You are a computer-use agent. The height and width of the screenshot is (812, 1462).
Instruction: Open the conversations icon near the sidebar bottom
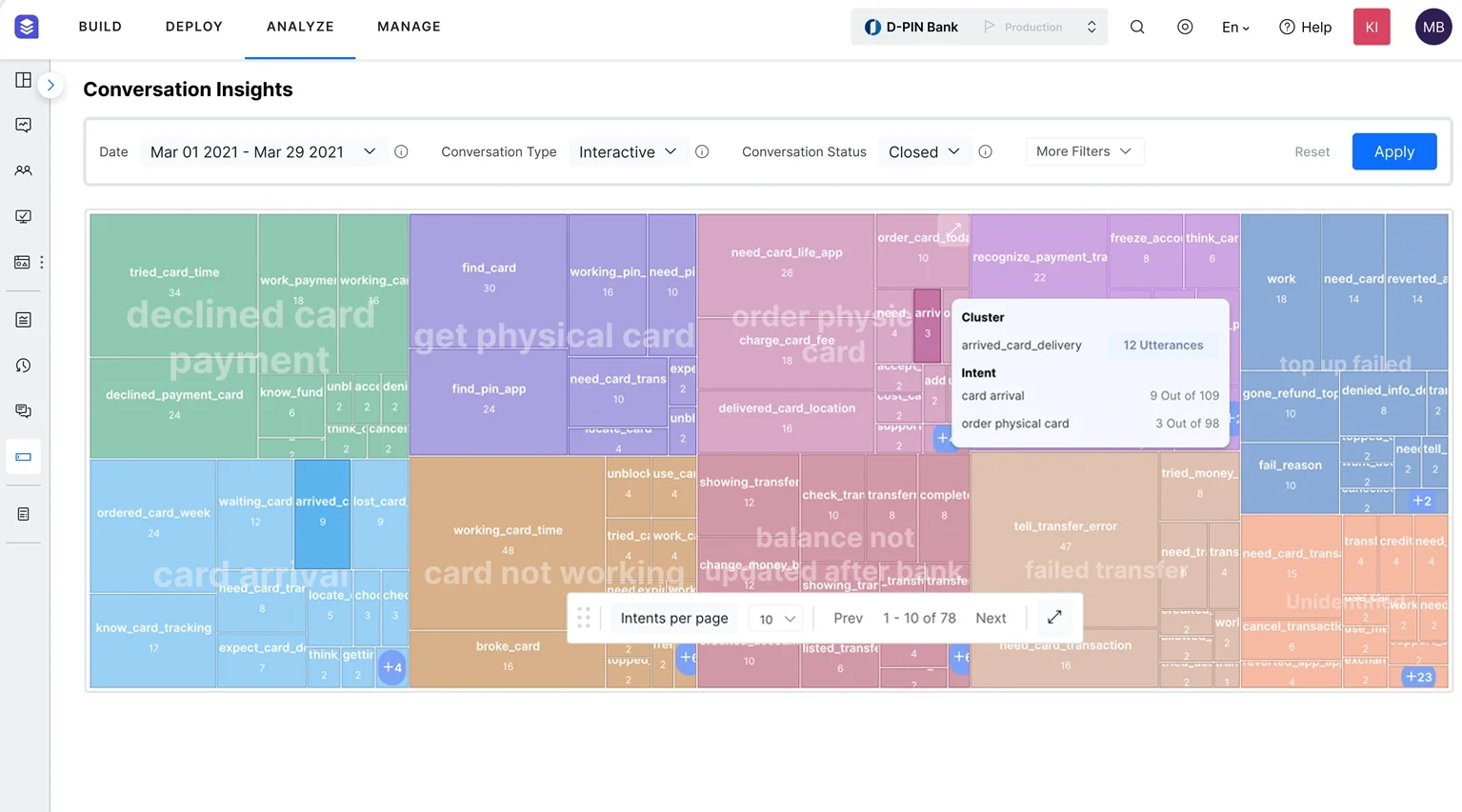[23, 410]
